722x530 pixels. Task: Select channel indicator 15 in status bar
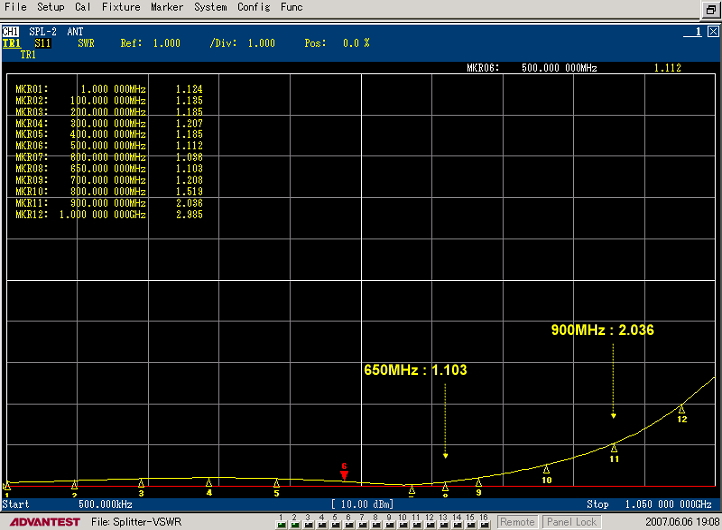pyautogui.click(x=470, y=522)
